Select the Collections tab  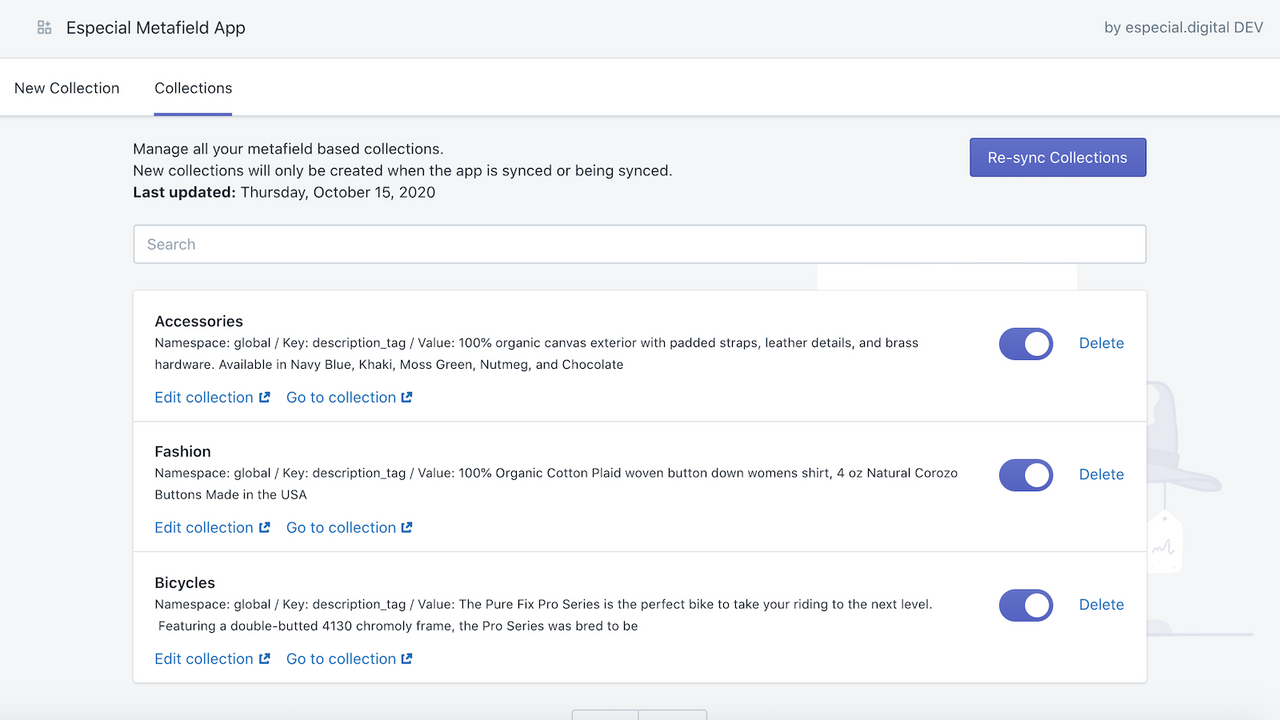(x=192, y=88)
